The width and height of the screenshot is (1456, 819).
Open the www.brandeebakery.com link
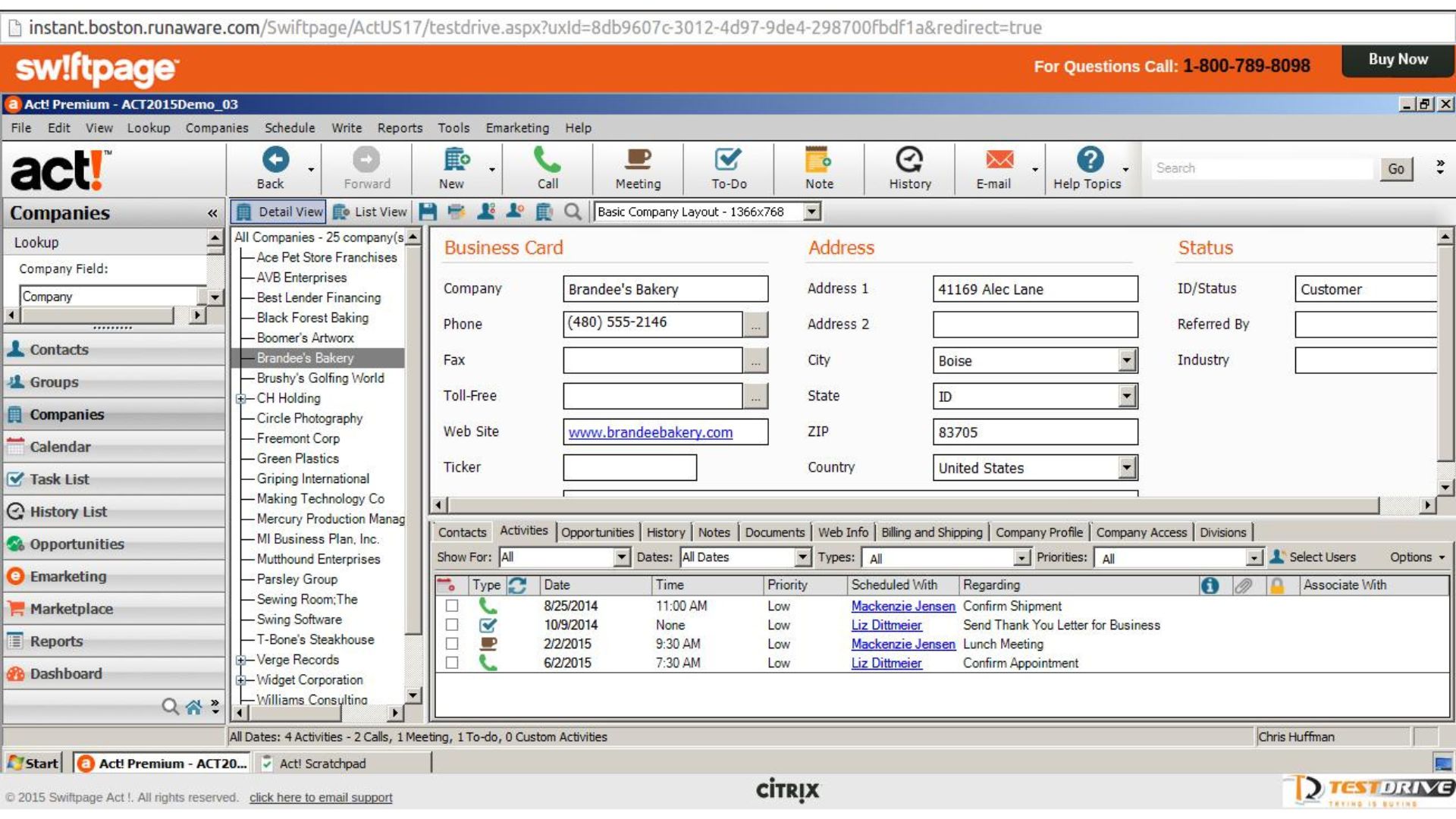coord(650,432)
